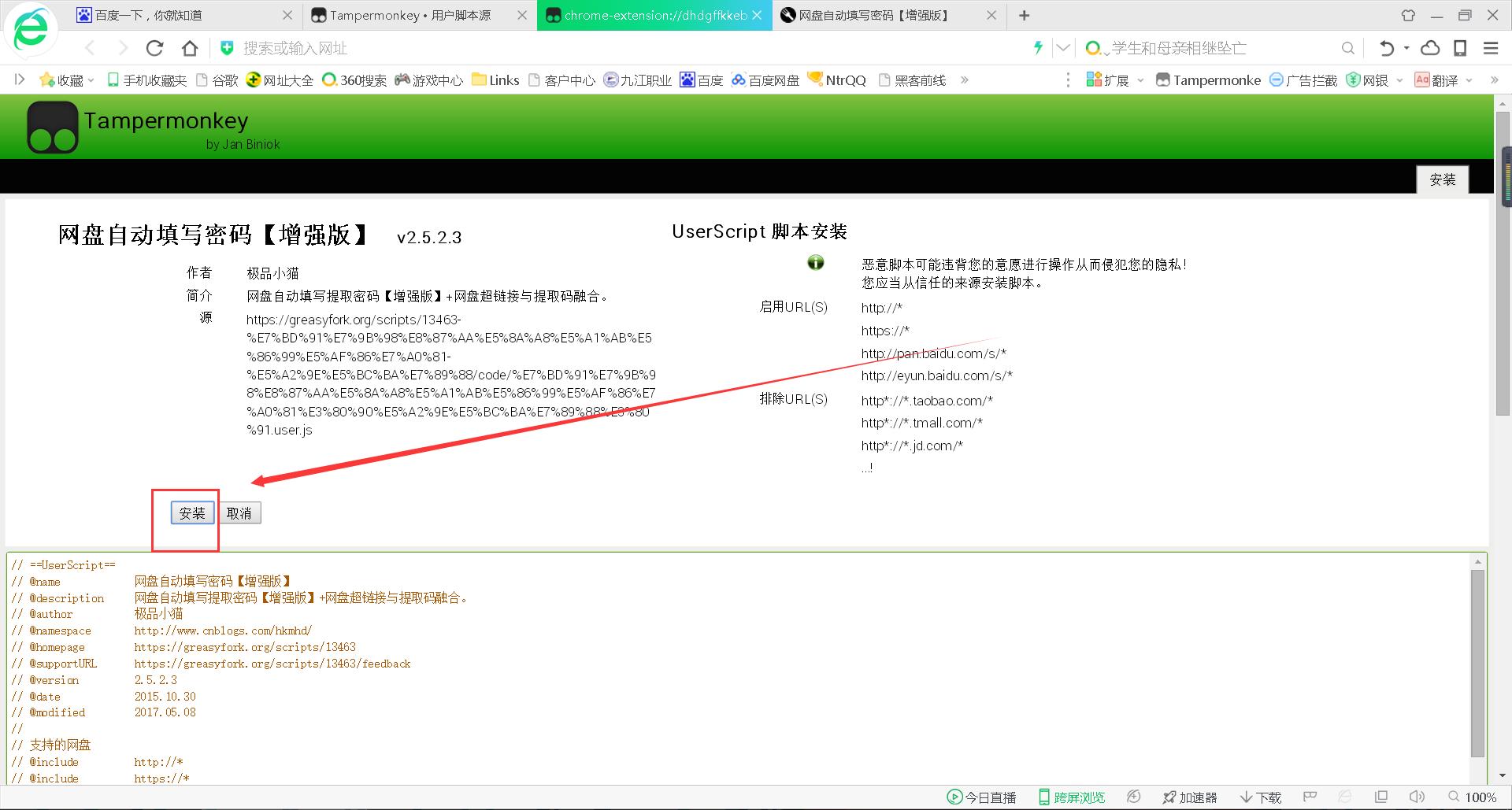The width and height of the screenshot is (1512, 810).
Task: Open the 加速器 accelerator in status bar
Action: tap(1189, 797)
